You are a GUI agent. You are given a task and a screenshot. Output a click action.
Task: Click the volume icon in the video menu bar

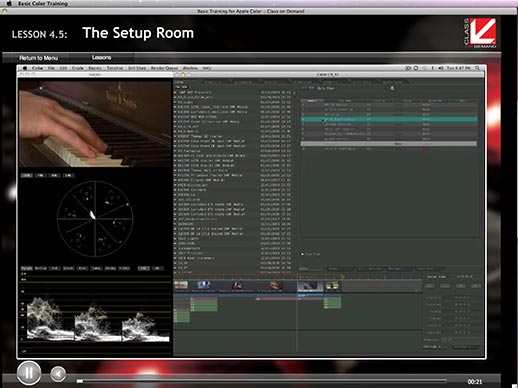[441, 68]
